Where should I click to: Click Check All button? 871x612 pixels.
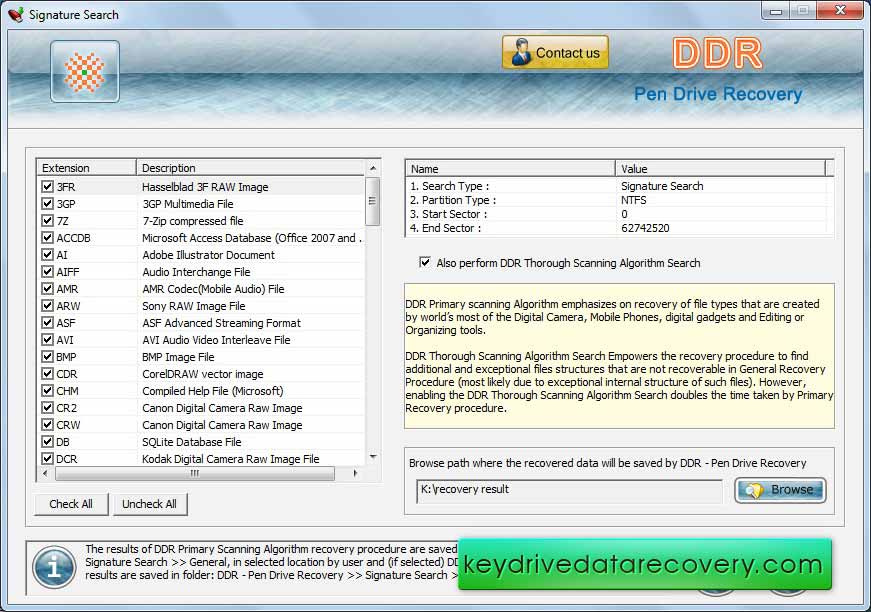tap(71, 504)
